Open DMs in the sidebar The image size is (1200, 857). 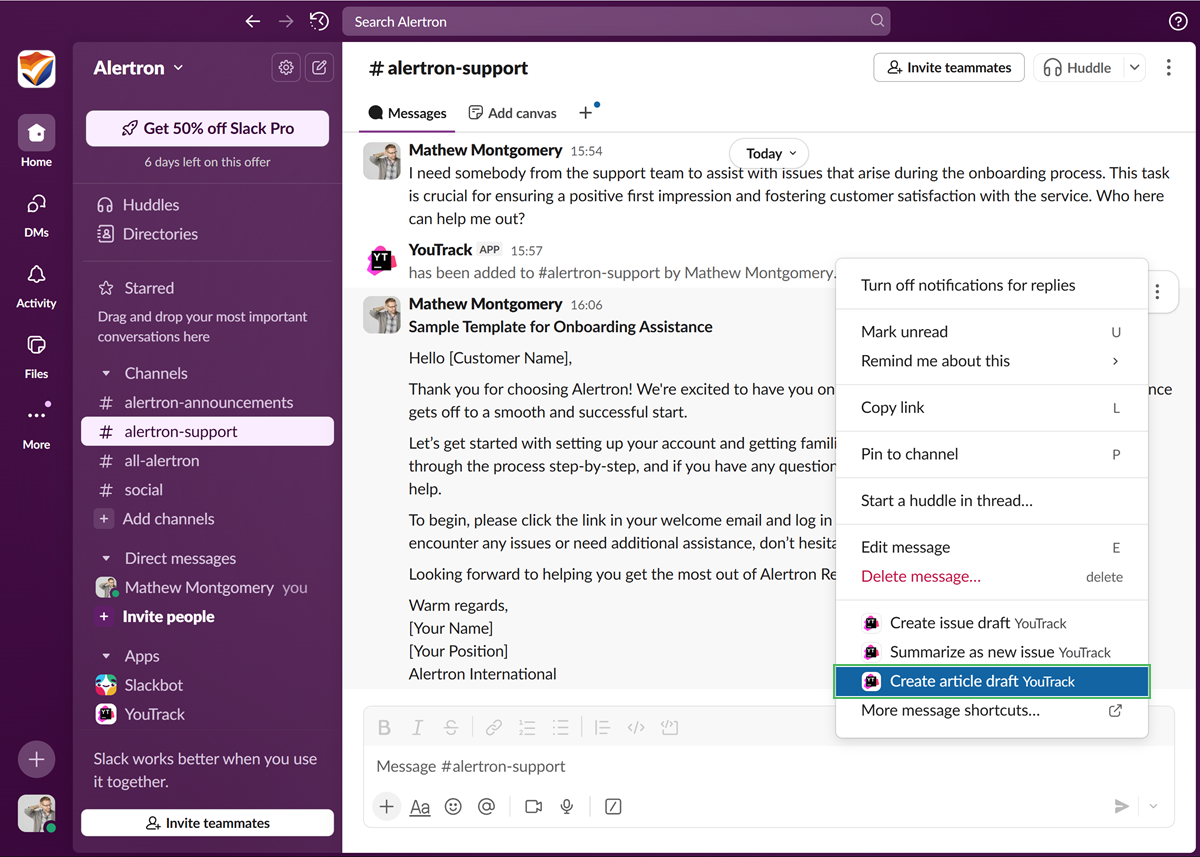pos(36,214)
